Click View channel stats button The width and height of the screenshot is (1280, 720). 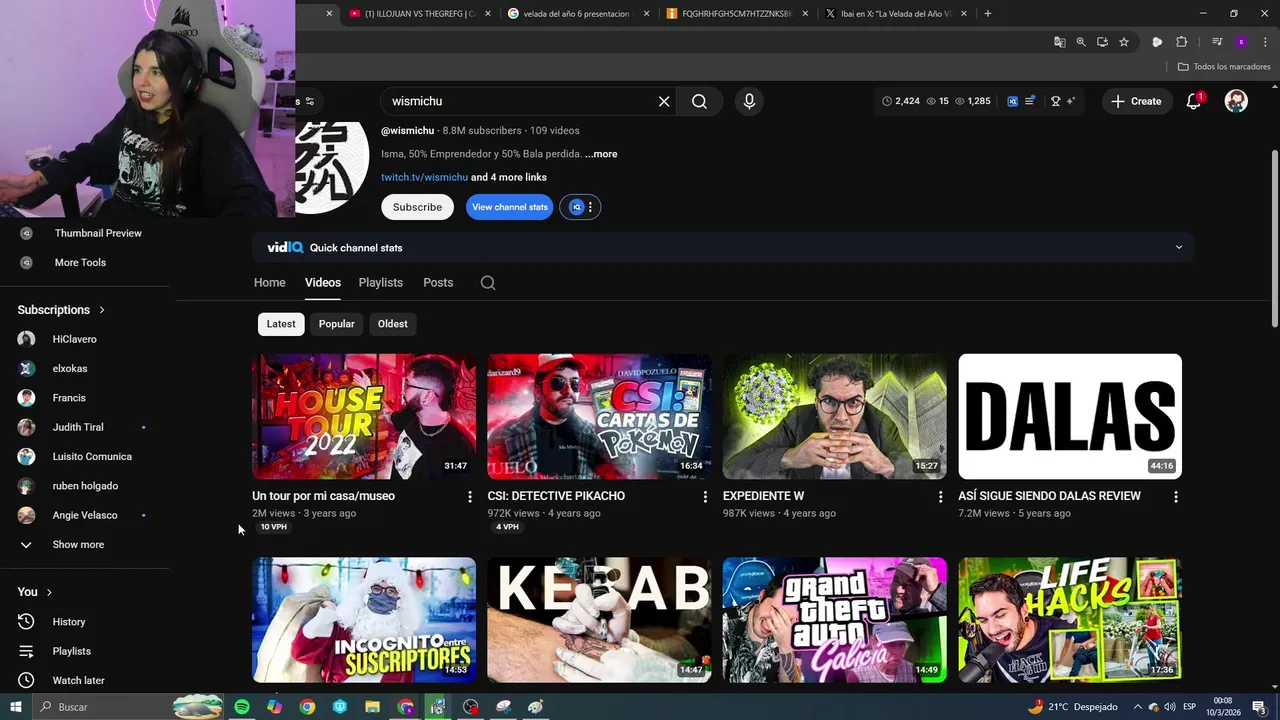[x=510, y=207]
